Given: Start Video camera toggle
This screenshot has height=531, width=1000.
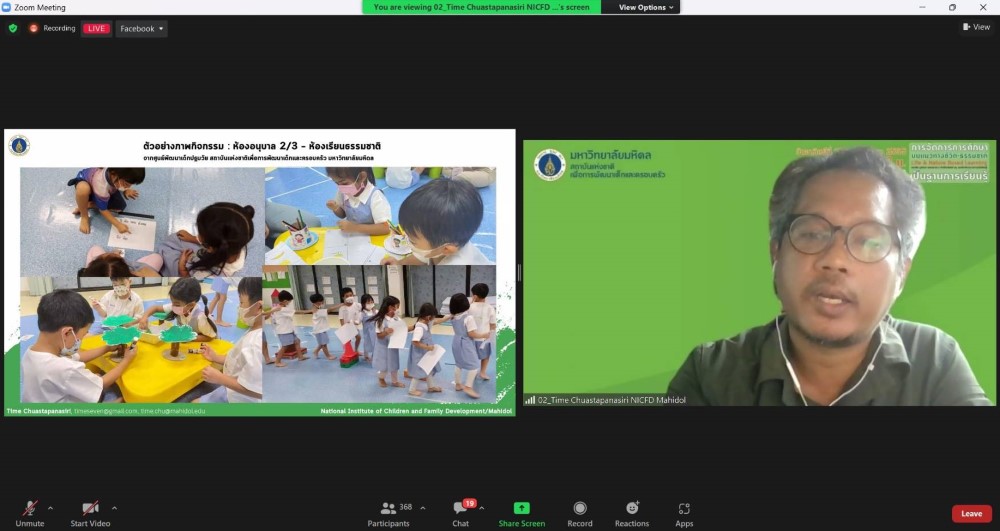Looking at the screenshot, I should click(x=90, y=513).
